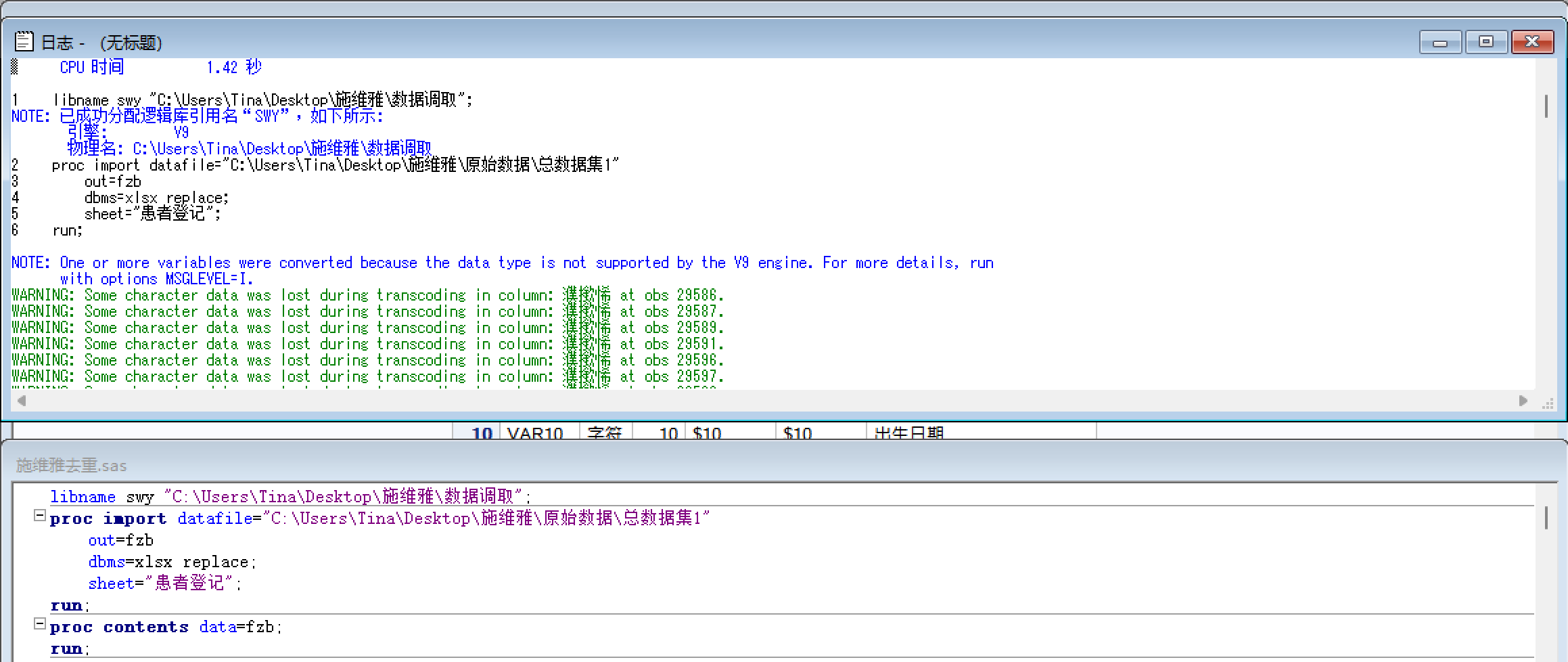1568x662 pixels.
Task: Click the proc contents data=fzb line
Action: click(166, 627)
